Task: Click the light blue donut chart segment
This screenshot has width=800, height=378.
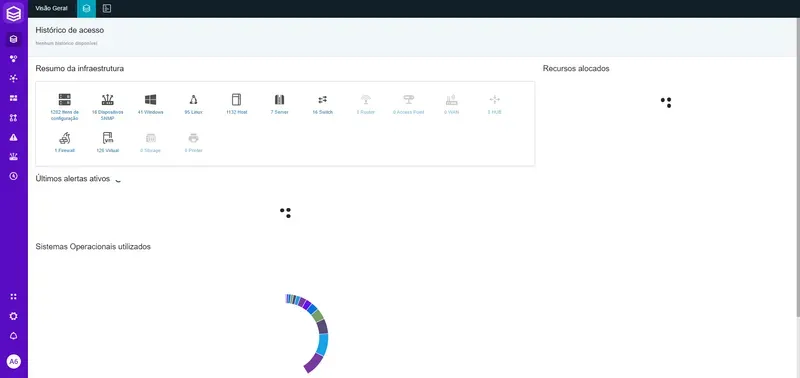Action: click(322, 344)
